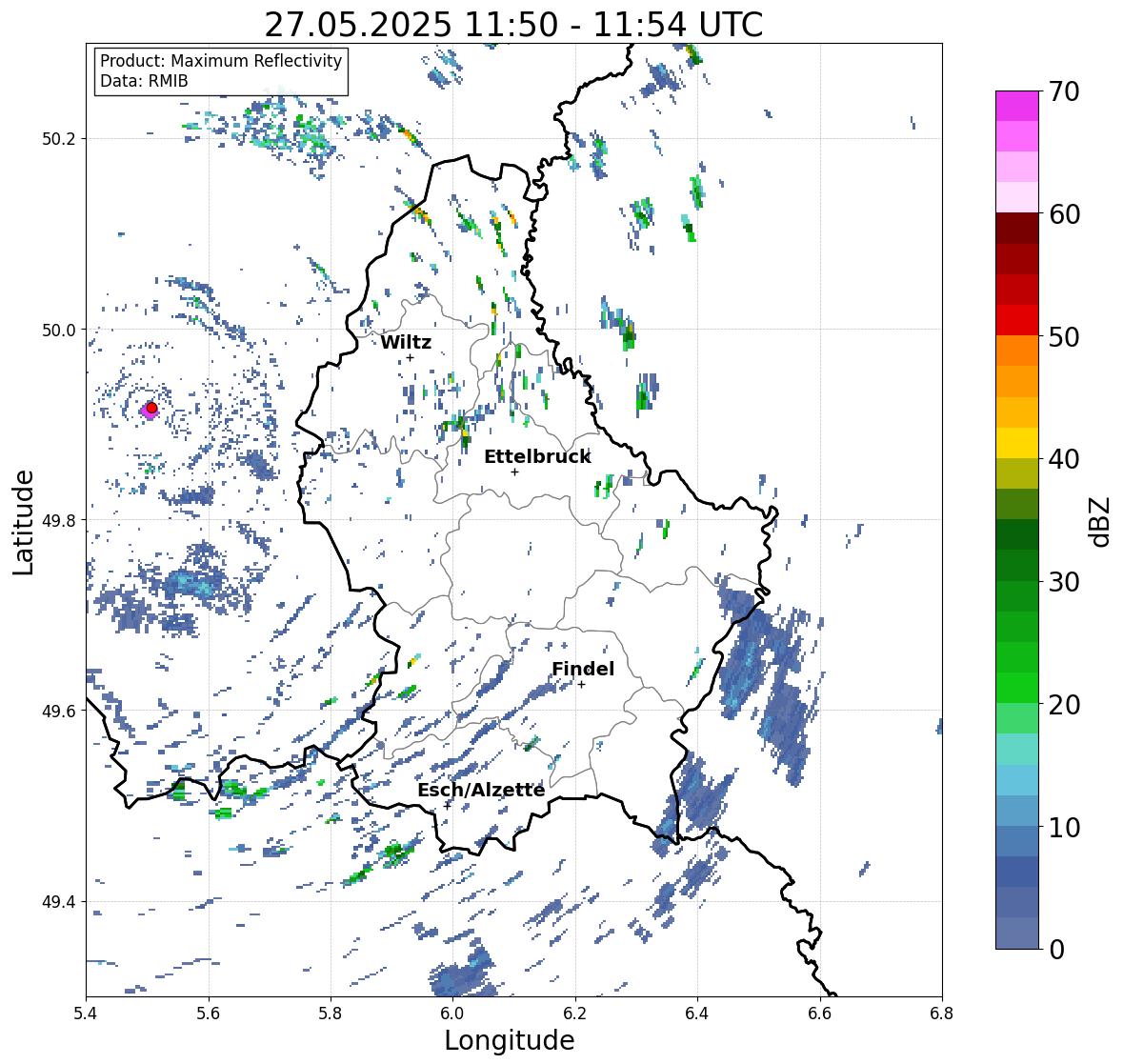Select the Product: Maximum Reflectivity text
Image resolution: width=1123 pixels, height=1064 pixels.
221,61
